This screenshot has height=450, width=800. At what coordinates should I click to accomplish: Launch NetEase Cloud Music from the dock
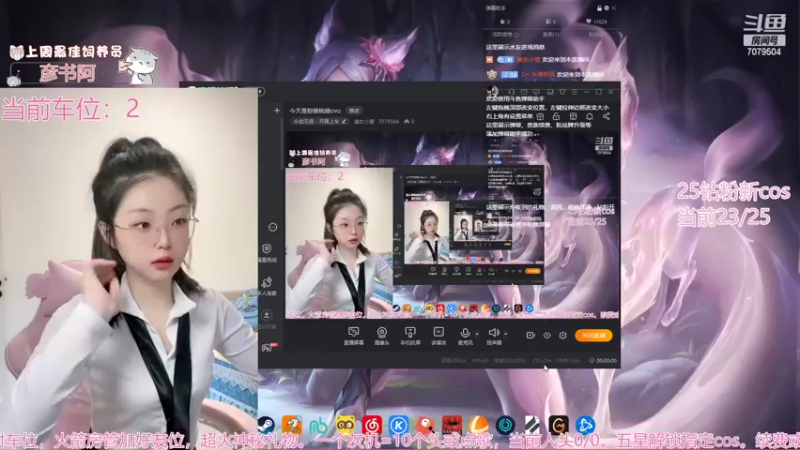[x=372, y=424]
